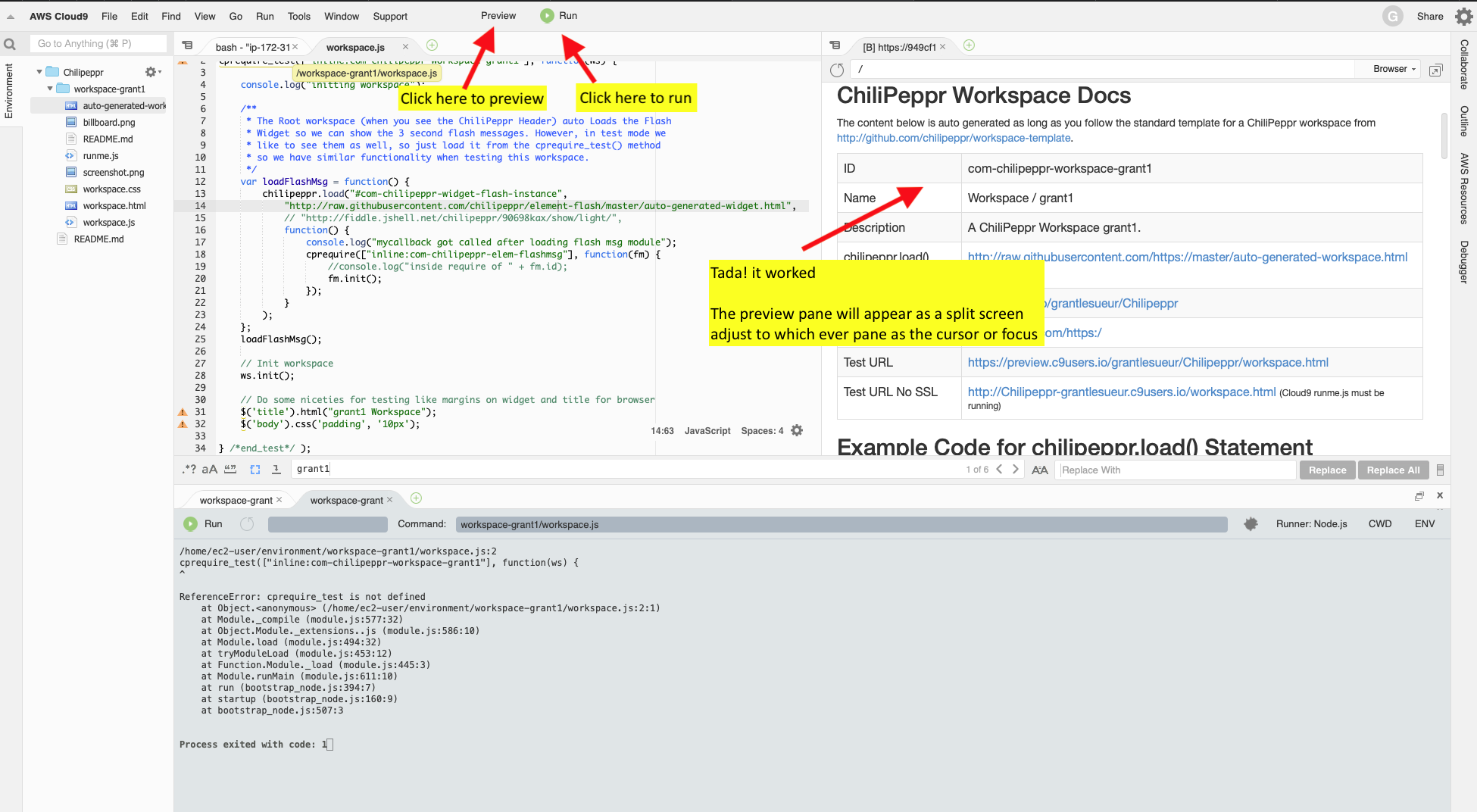Collapse the menu bar with top-left arrow
The height and width of the screenshot is (812, 1477).
pyautogui.click(x=11, y=16)
